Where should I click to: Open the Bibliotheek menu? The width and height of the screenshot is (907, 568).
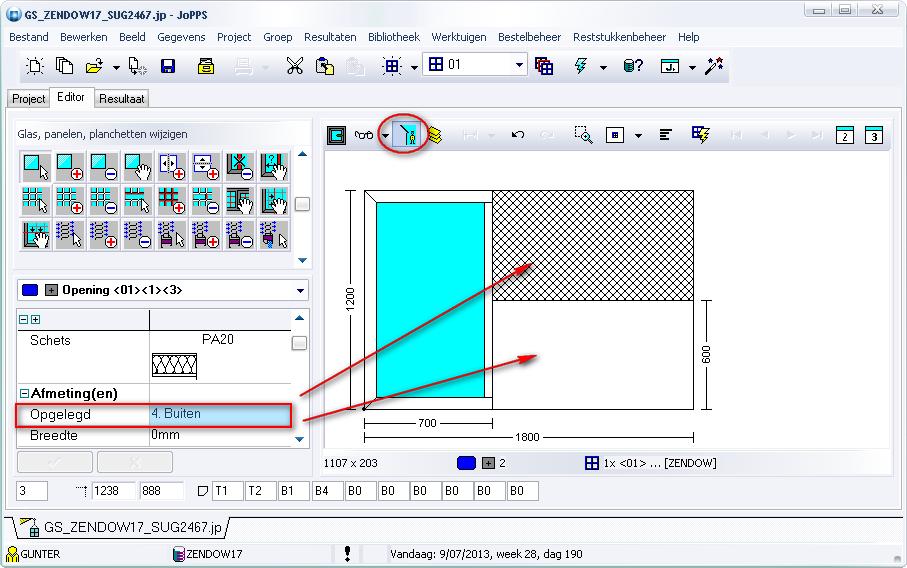[394, 37]
